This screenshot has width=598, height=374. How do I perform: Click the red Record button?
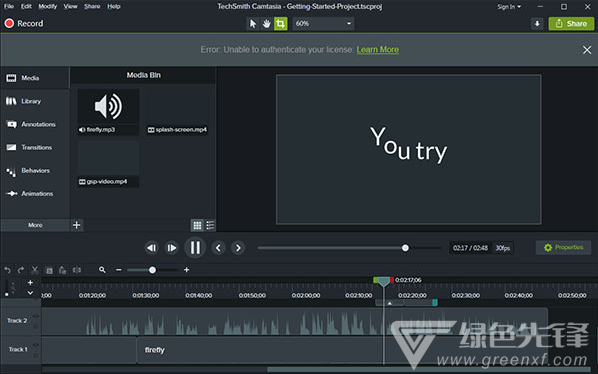point(24,24)
